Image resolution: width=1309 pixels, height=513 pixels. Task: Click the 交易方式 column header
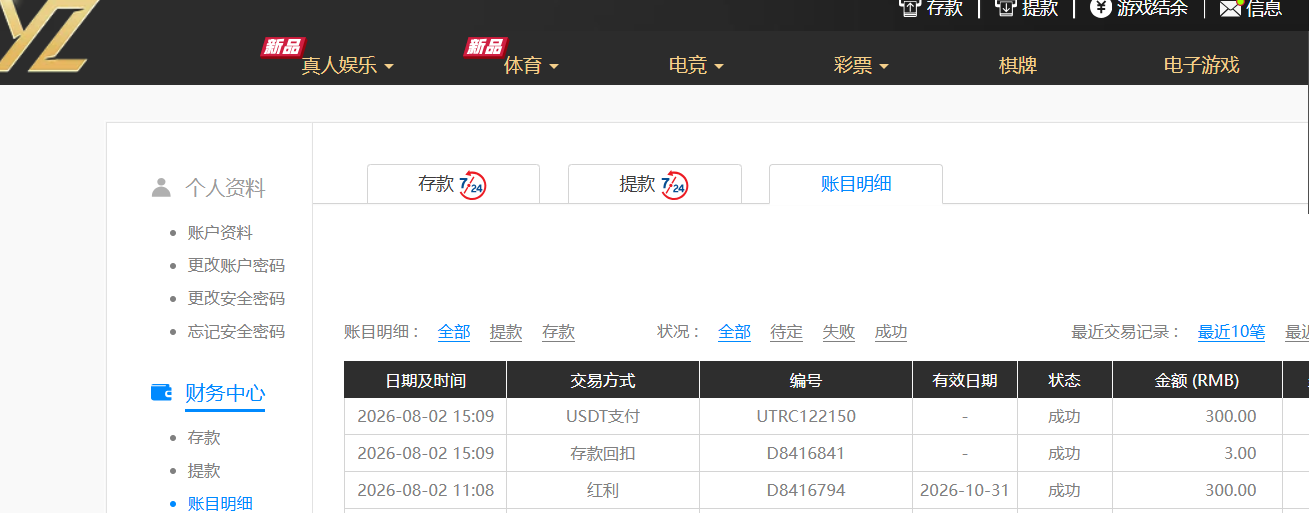tap(603, 381)
